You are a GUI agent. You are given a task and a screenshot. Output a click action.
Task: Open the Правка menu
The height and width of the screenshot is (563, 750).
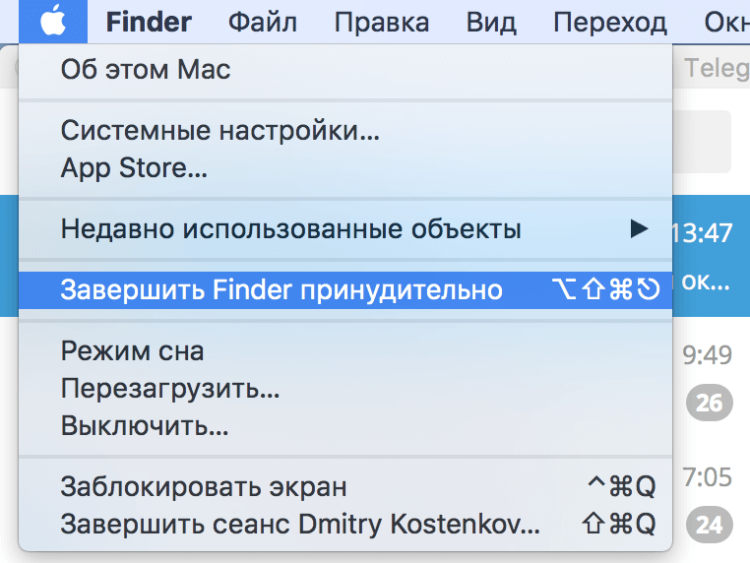point(381,22)
